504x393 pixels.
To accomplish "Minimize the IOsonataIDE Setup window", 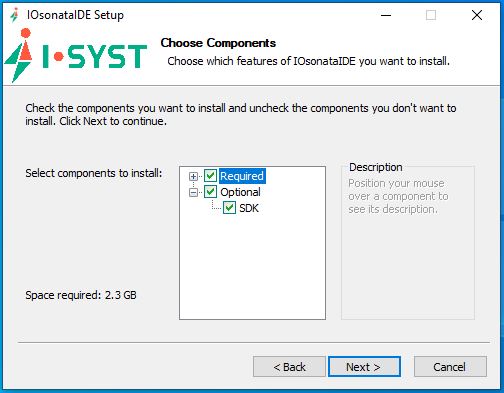I will pos(386,15).
